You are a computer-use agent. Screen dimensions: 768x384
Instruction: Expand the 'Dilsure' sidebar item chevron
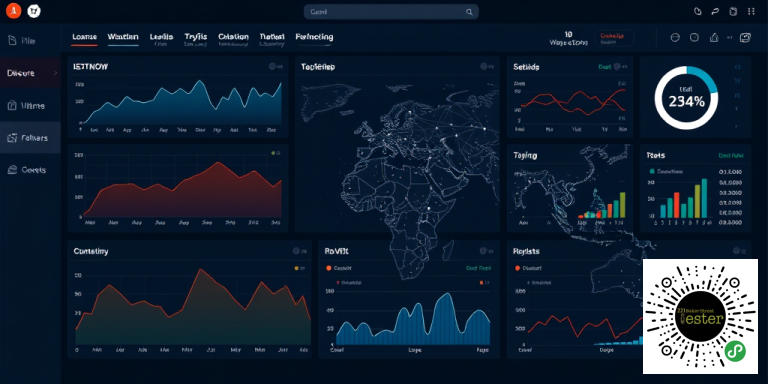[x=55, y=73]
